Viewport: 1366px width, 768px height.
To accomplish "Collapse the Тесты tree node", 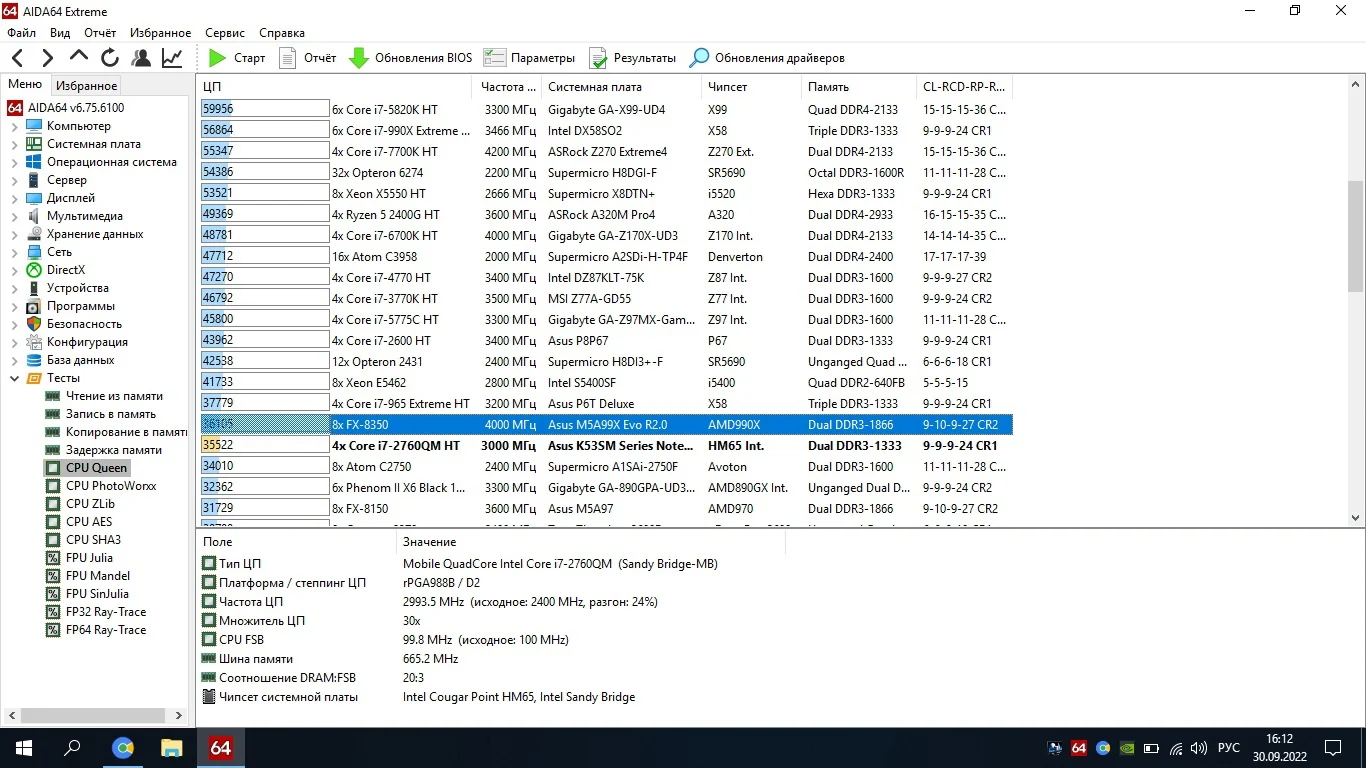I will (14, 378).
